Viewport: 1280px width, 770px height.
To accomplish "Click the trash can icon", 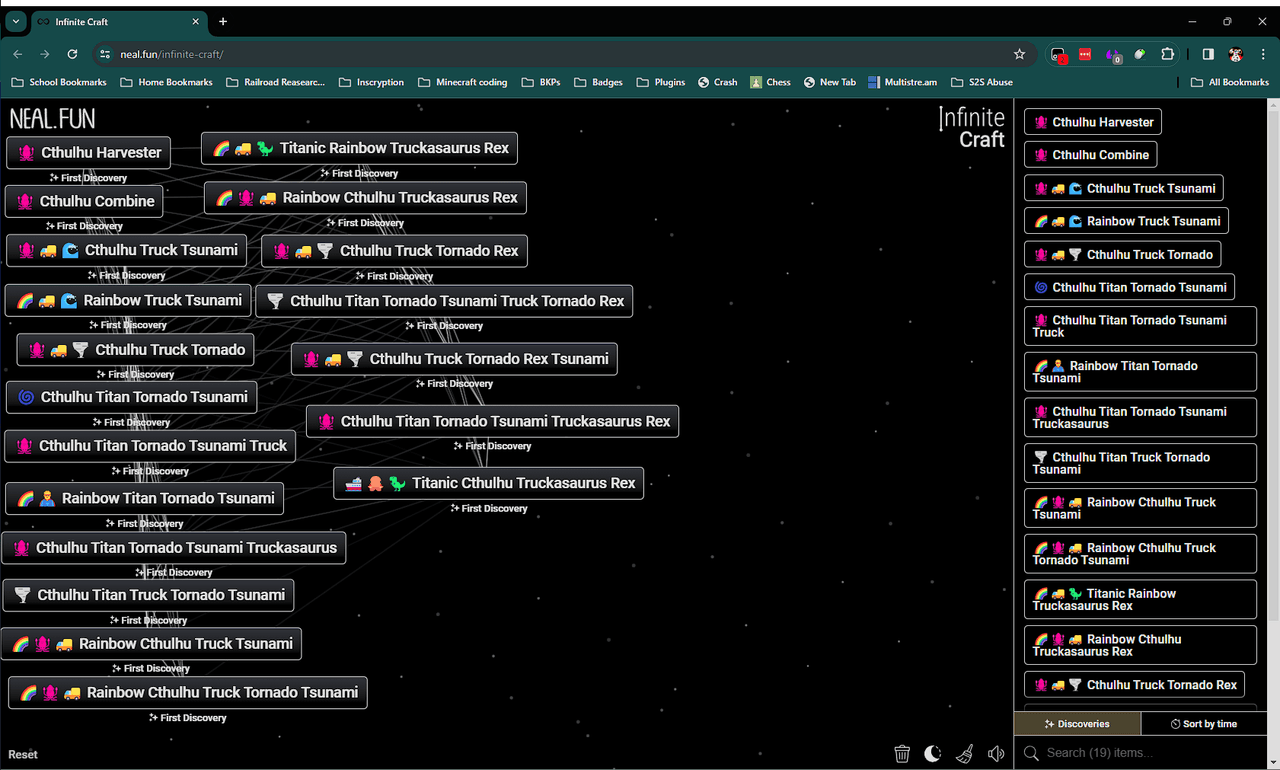I will tap(902, 754).
